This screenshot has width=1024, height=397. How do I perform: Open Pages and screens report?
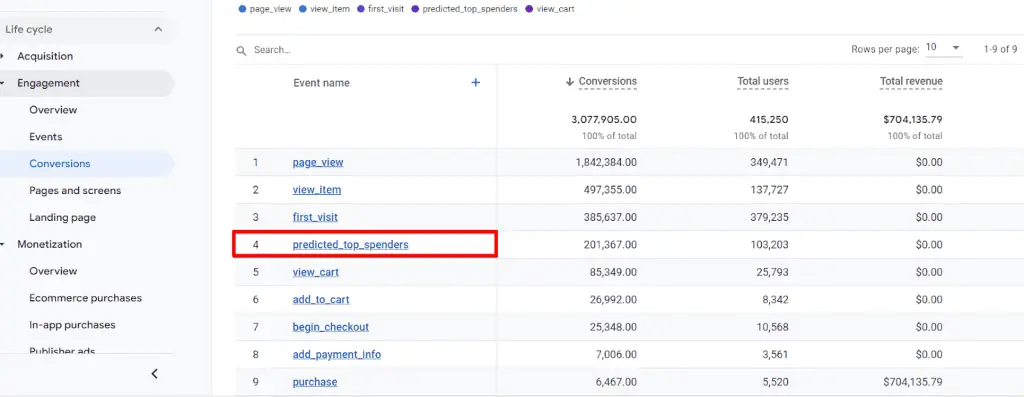click(75, 191)
